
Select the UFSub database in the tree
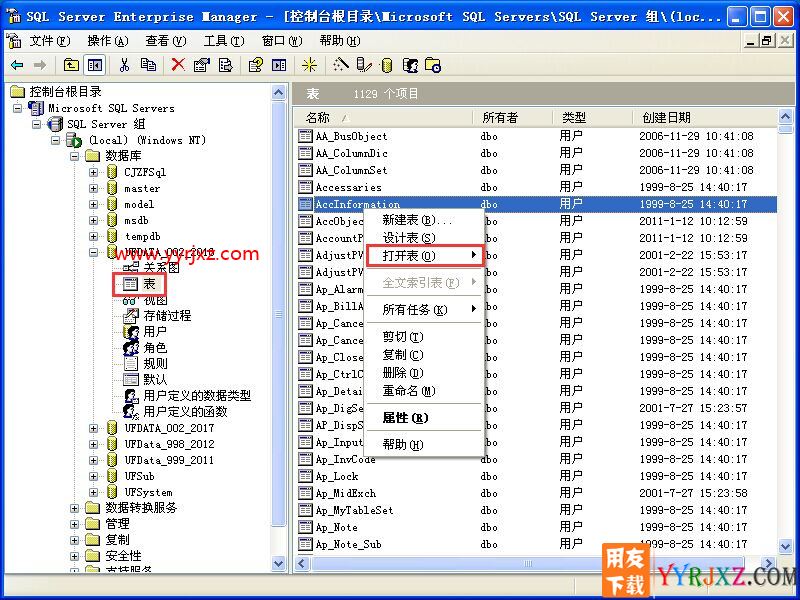(x=139, y=476)
